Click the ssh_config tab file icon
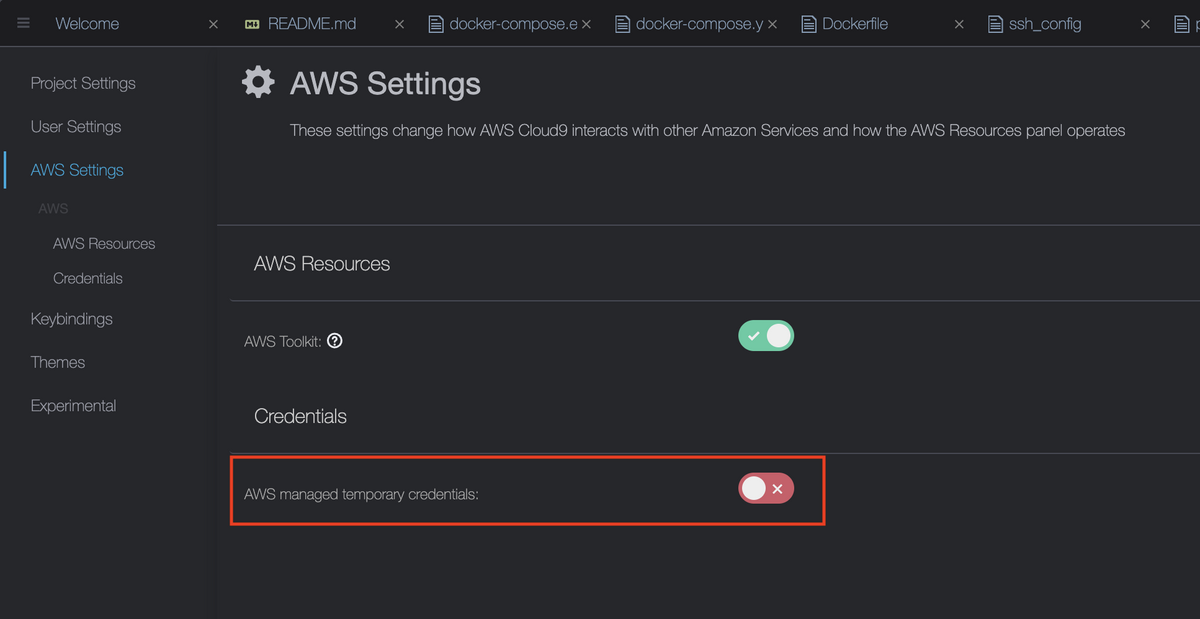Image resolution: width=1200 pixels, height=619 pixels. pyautogui.click(x=995, y=24)
